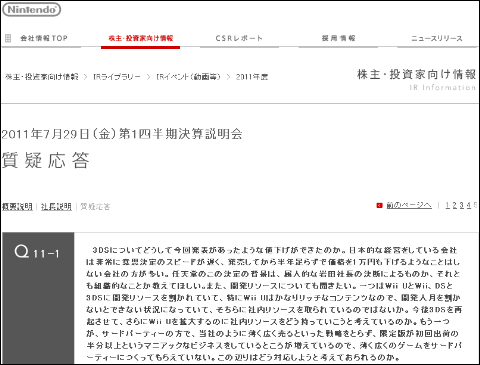Click the IRライブラリー breadcrumb link
The height and width of the screenshot is (365, 480).
(117, 77)
